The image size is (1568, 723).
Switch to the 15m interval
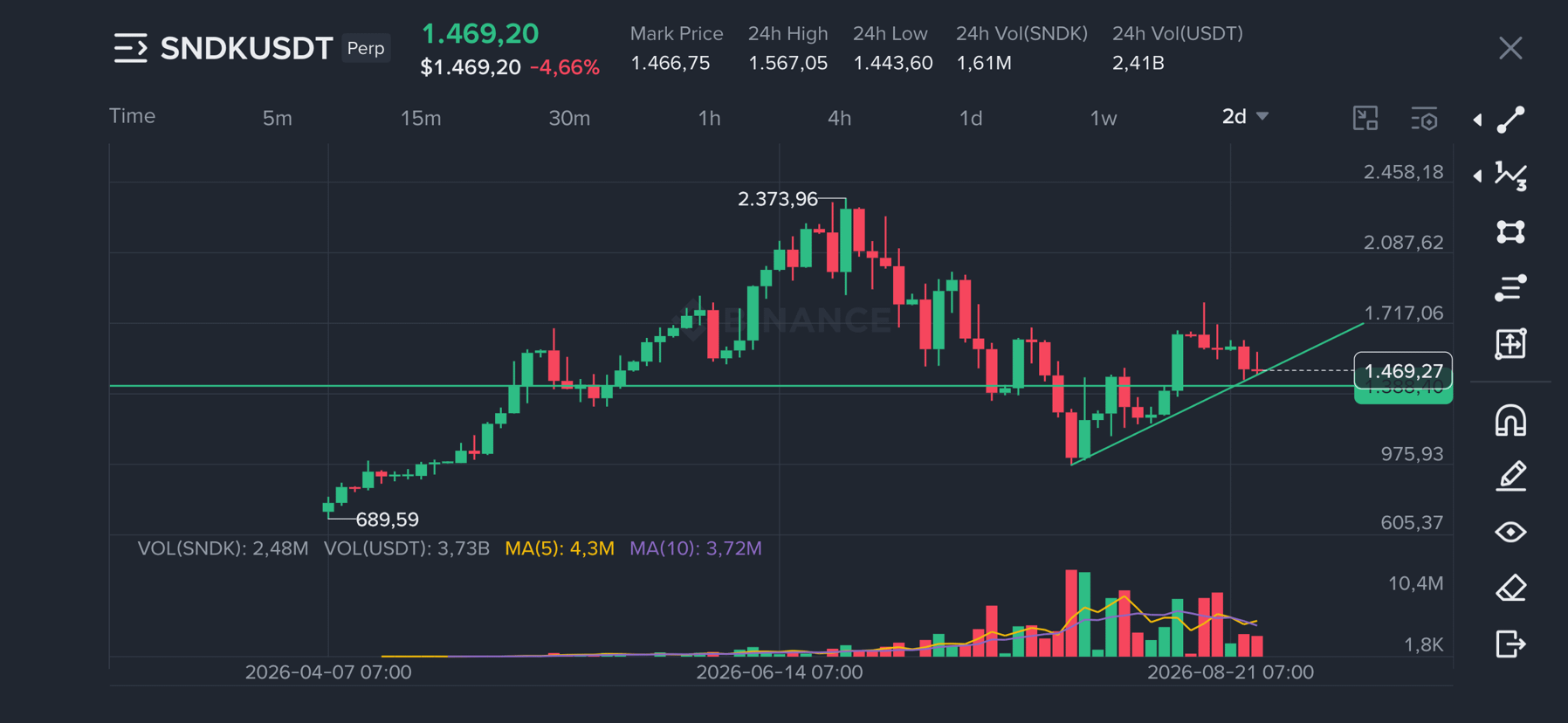[x=421, y=118]
